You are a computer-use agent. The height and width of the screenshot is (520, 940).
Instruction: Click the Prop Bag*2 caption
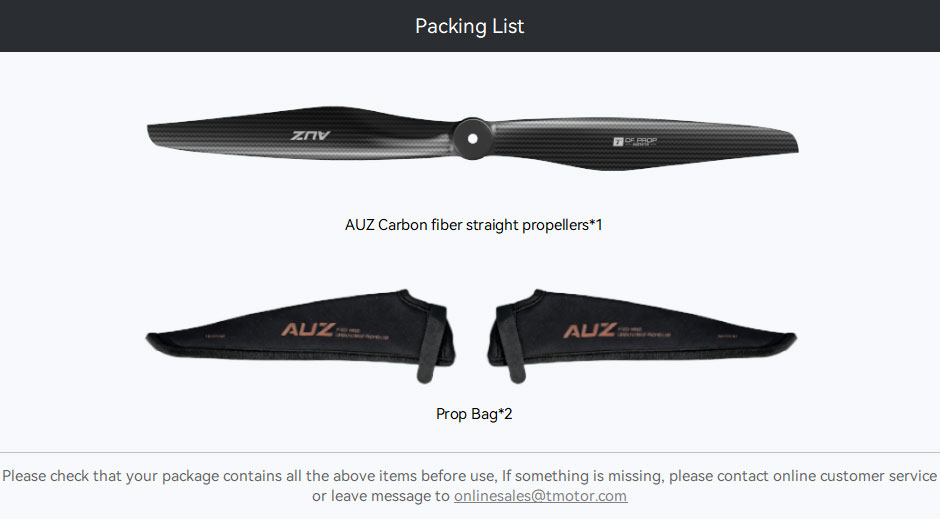[x=474, y=414]
